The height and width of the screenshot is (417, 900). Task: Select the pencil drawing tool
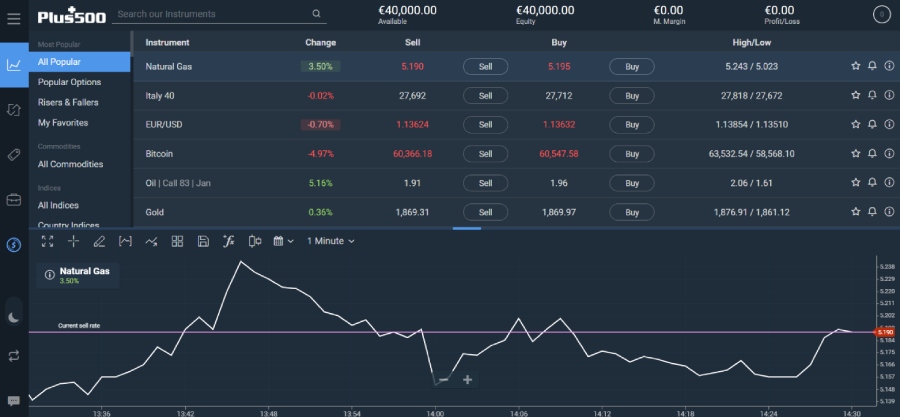99,241
